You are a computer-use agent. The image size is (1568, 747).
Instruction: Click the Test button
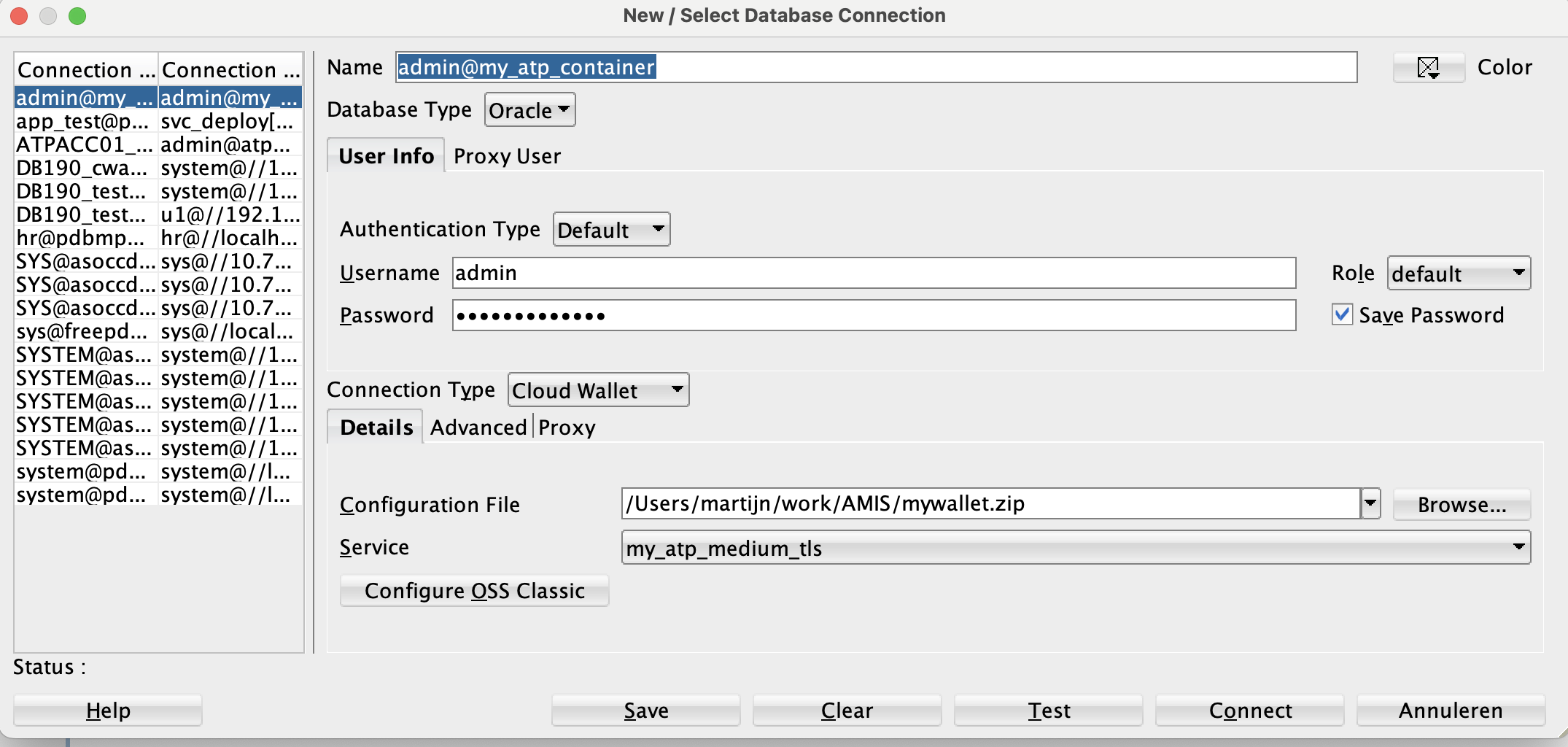pos(1048,710)
